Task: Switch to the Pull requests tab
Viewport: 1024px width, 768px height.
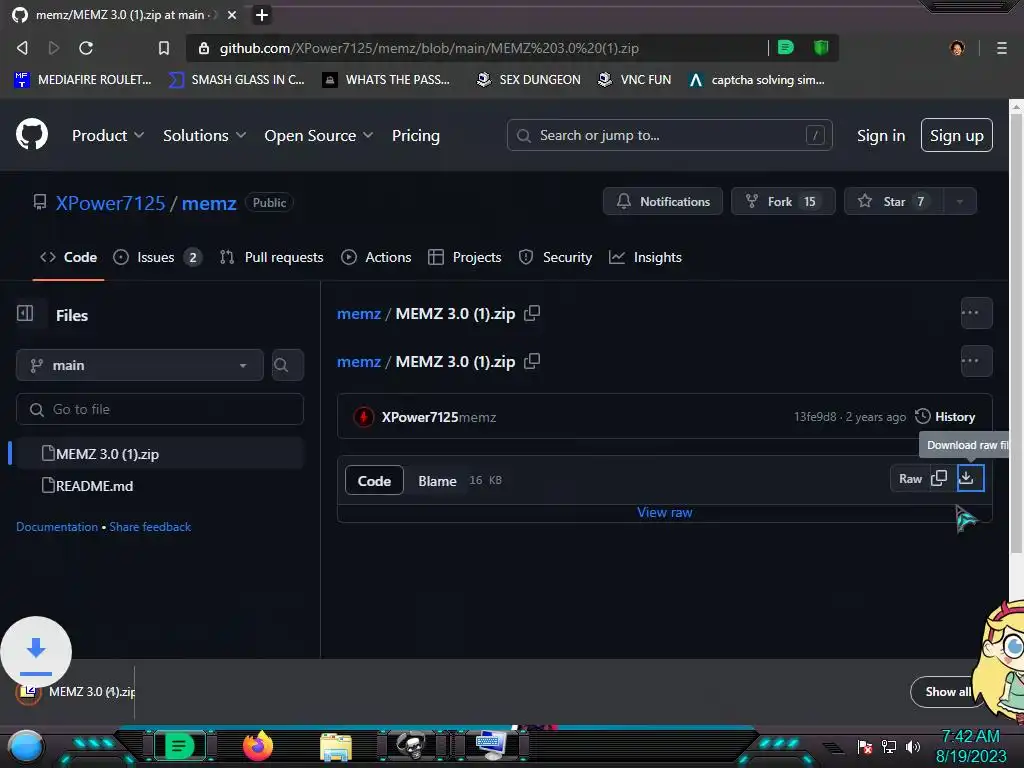Action: [272, 257]
